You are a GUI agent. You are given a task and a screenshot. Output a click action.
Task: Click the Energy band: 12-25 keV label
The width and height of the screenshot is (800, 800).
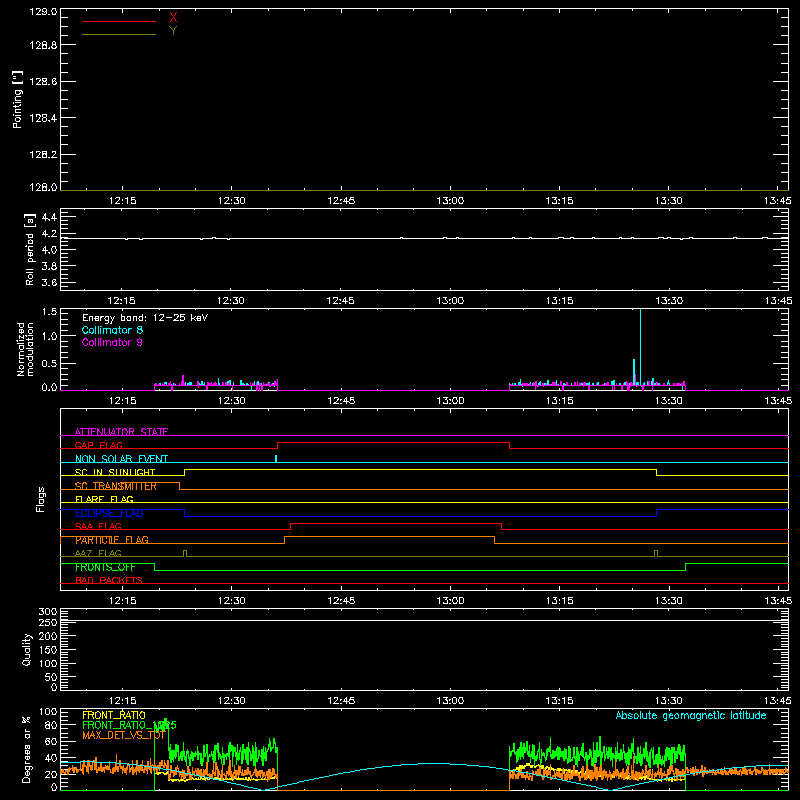click(x=145, y=318)
